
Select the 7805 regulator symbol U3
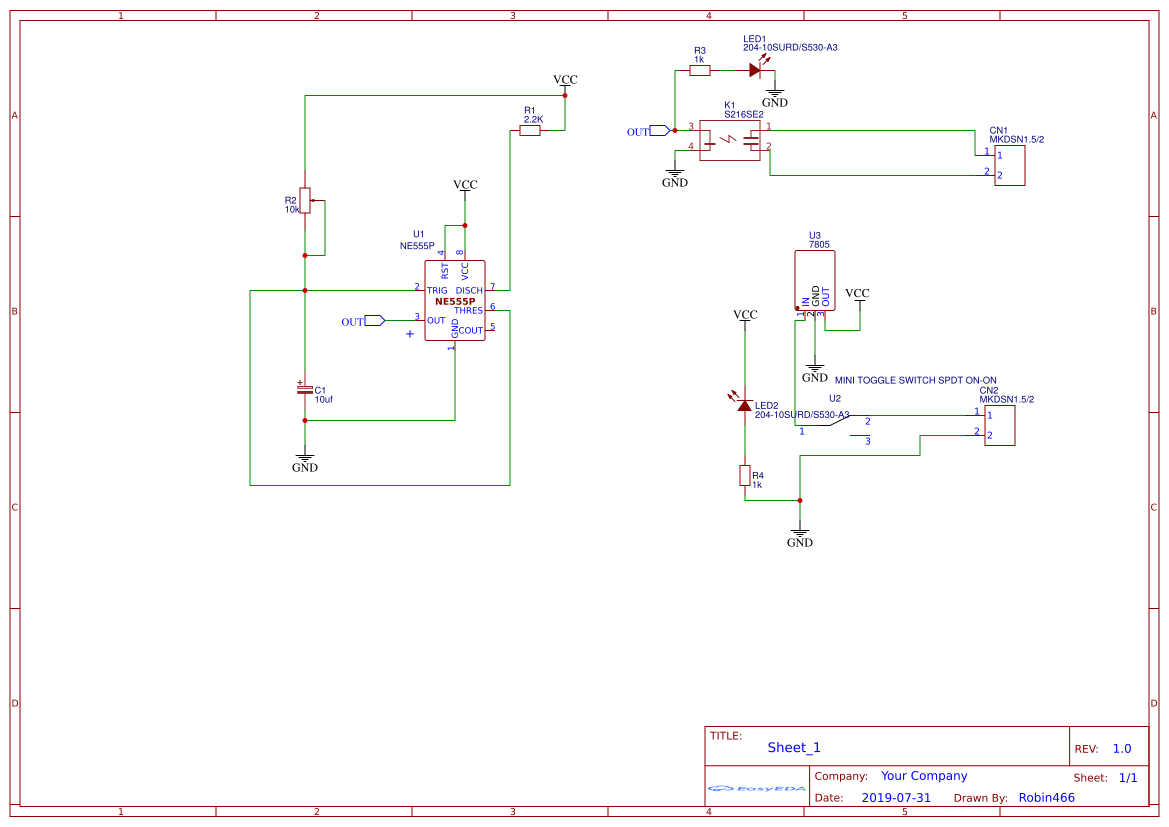pos(814,278)
